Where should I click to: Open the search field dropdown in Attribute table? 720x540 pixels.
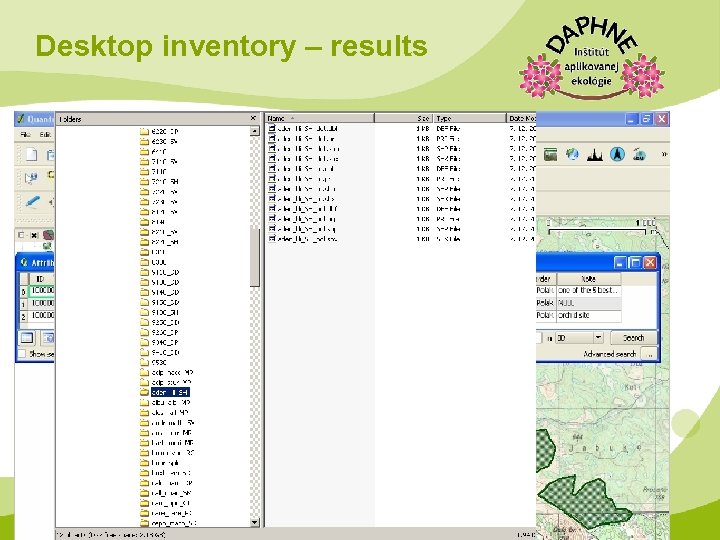tap(598, 338)
